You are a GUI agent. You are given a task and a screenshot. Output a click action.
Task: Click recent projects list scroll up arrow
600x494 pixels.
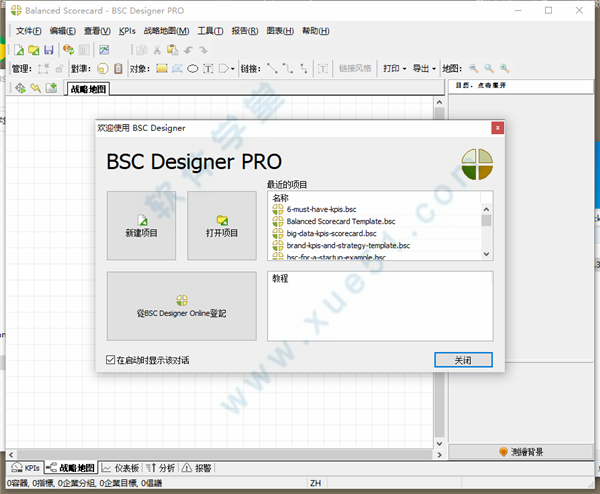[x=486, y=209]
